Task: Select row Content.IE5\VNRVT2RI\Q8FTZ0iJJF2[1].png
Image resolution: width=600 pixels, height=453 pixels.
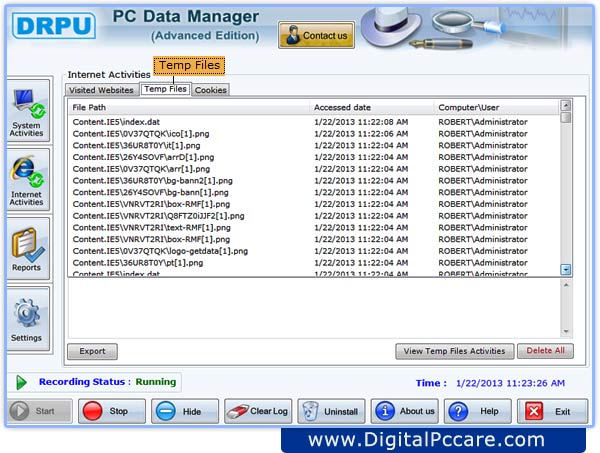Action: [314, 216]
